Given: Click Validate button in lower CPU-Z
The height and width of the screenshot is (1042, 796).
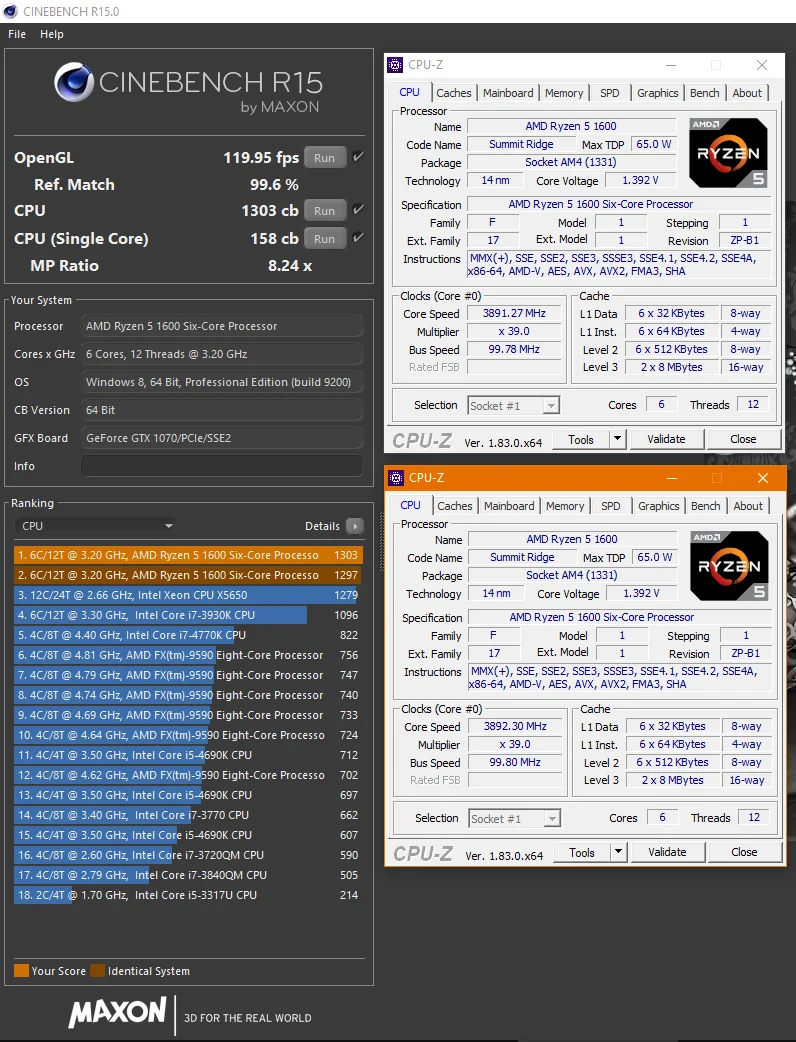Looking at the screenshot, I should (668, 853).
